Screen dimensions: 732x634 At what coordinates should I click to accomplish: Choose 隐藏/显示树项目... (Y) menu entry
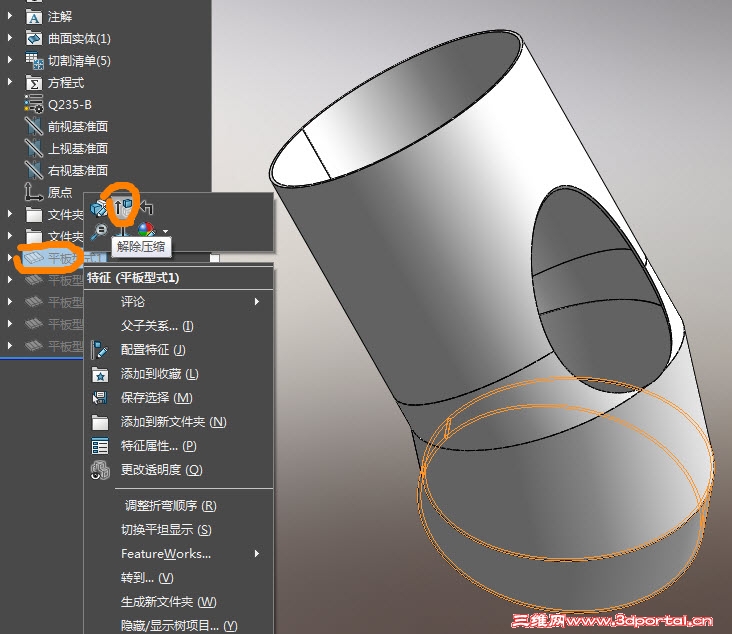pos(179,626)
